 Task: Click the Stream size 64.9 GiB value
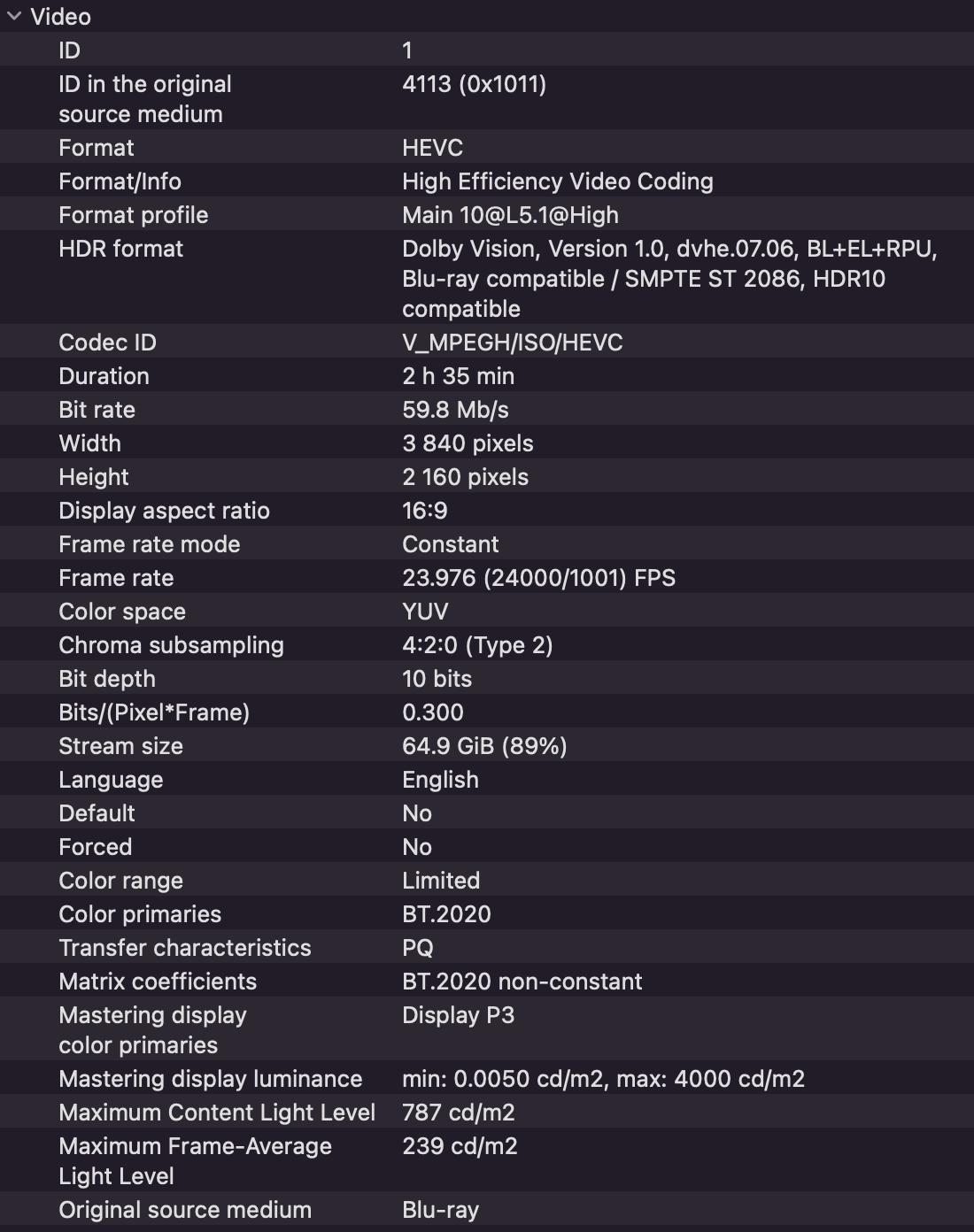pyautogui.click(x=484, y=746)
